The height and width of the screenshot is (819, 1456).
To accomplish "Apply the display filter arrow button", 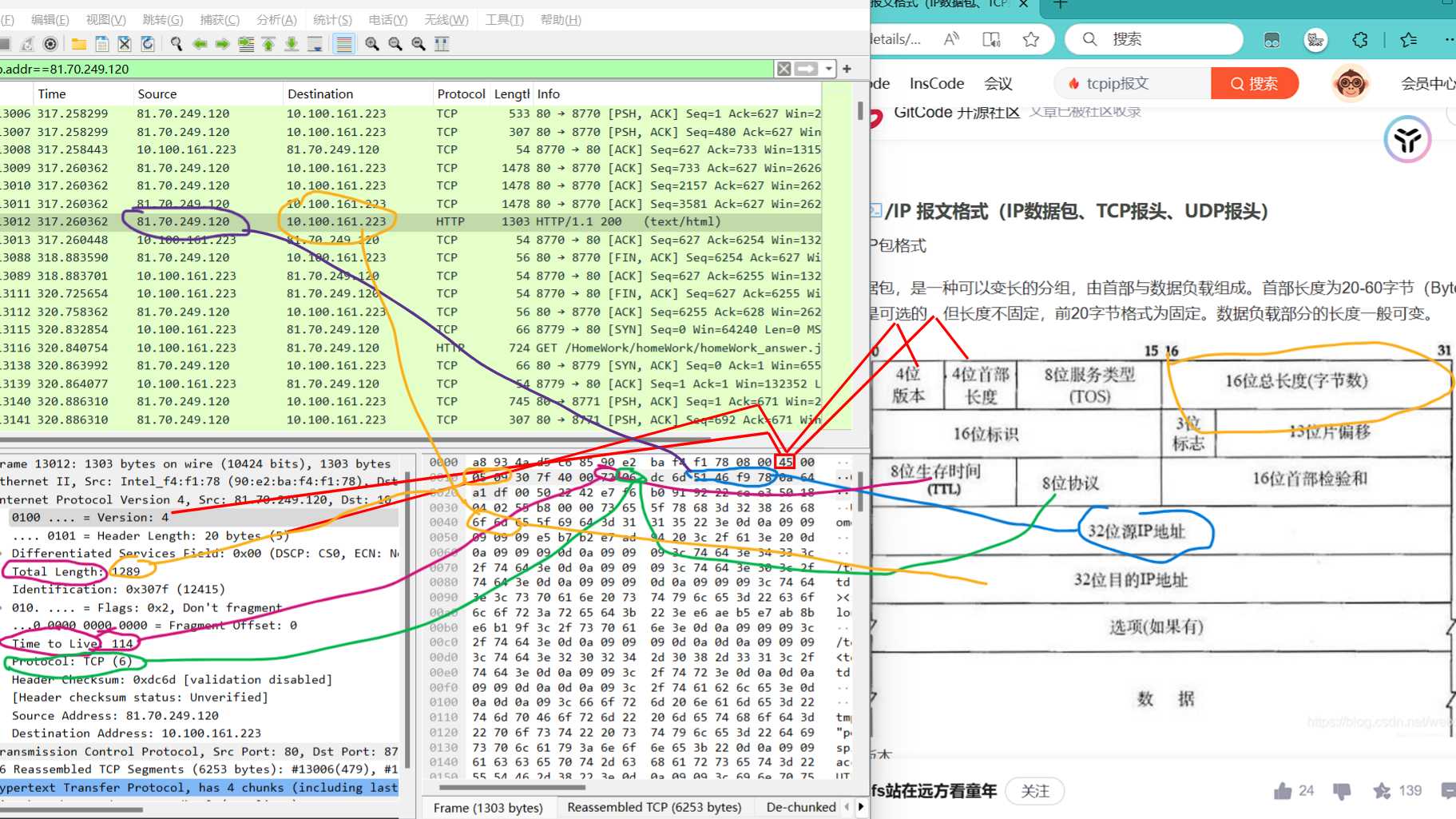I will coord(807,69).
